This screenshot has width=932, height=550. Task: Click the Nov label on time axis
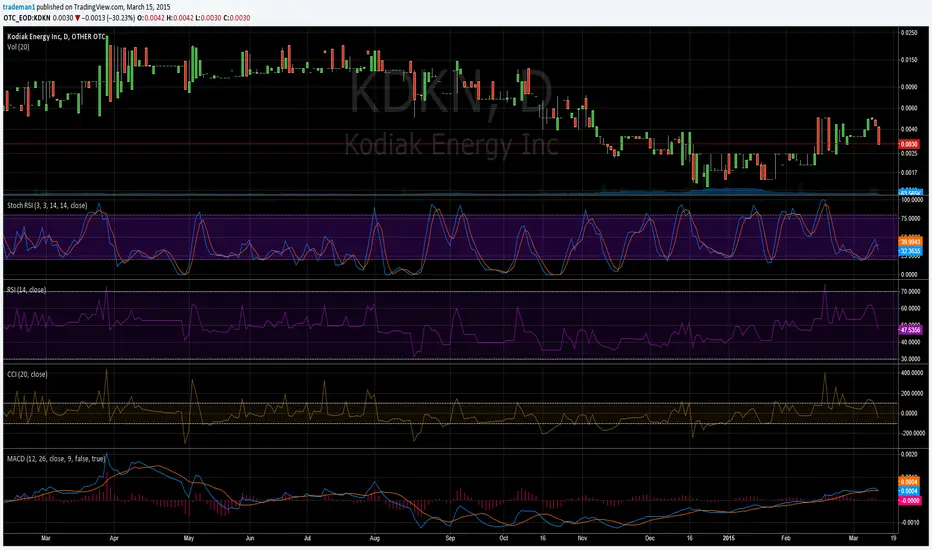[582, 538]
